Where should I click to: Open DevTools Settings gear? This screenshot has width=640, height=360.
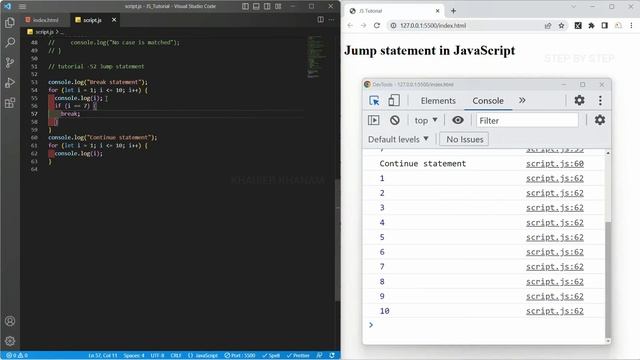(x=579, y=100)
